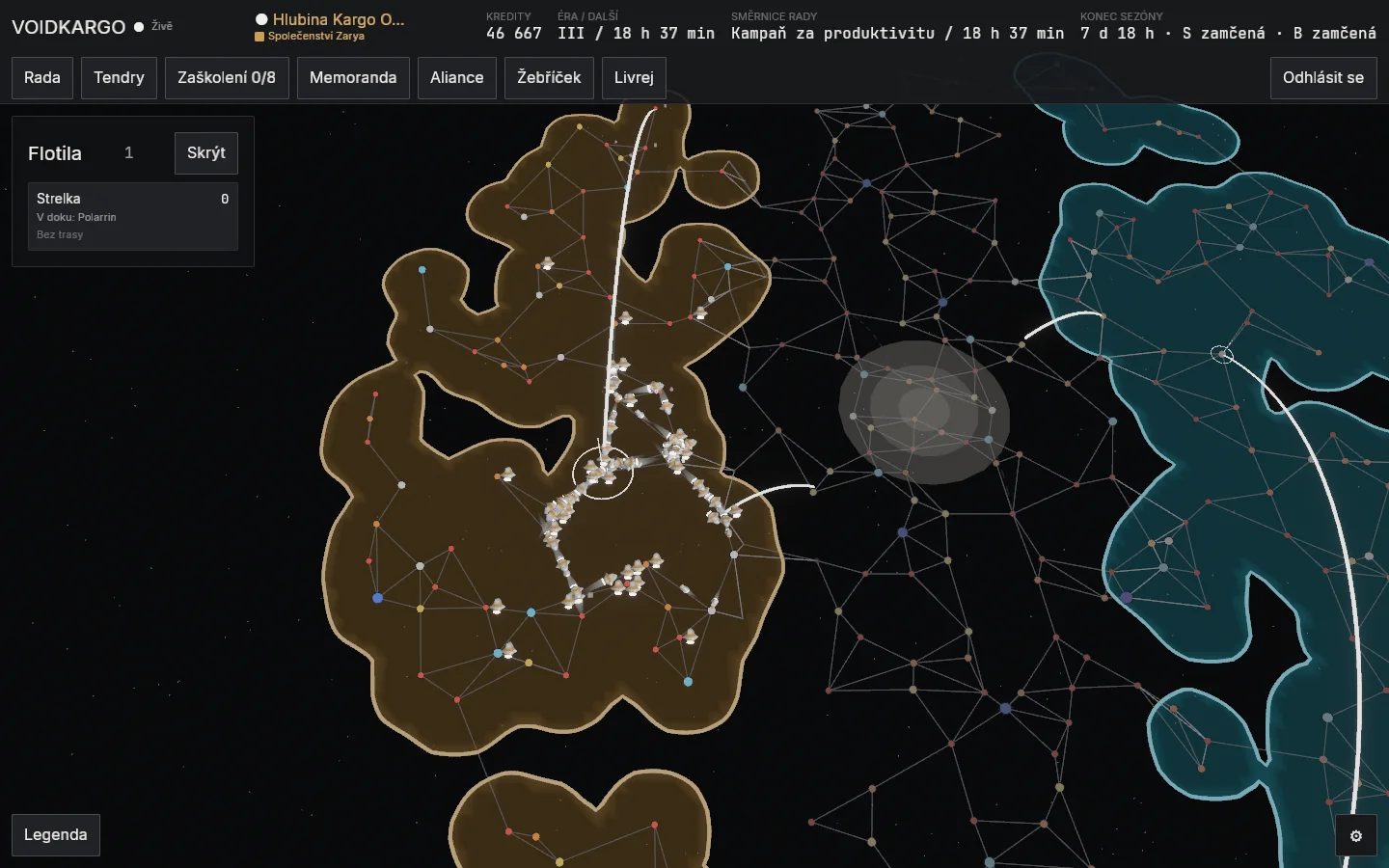
Task: Open the Livrej page
Action: (x=634, y=78)
